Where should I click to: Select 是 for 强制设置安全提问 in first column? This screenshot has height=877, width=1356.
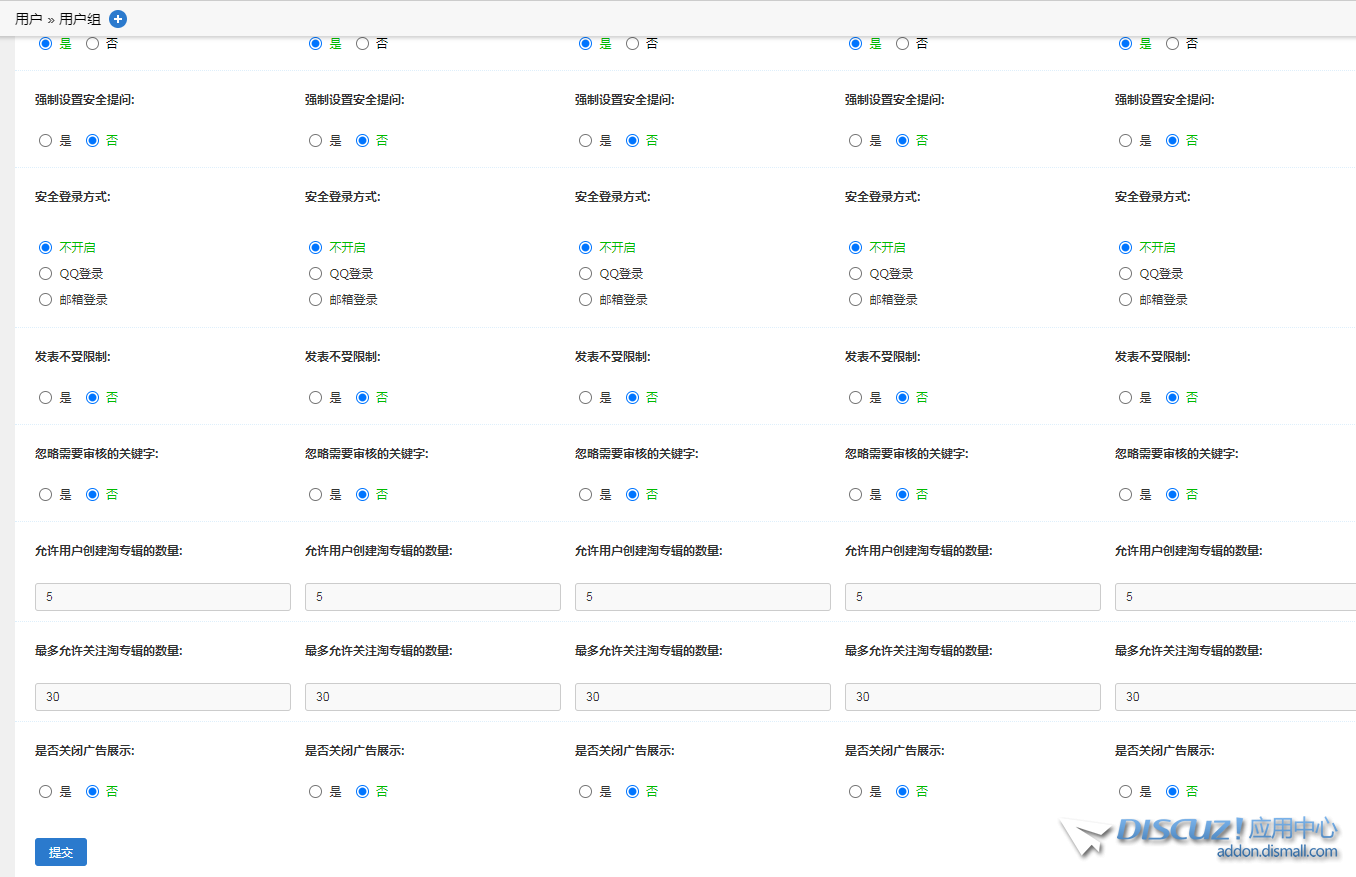45,141
